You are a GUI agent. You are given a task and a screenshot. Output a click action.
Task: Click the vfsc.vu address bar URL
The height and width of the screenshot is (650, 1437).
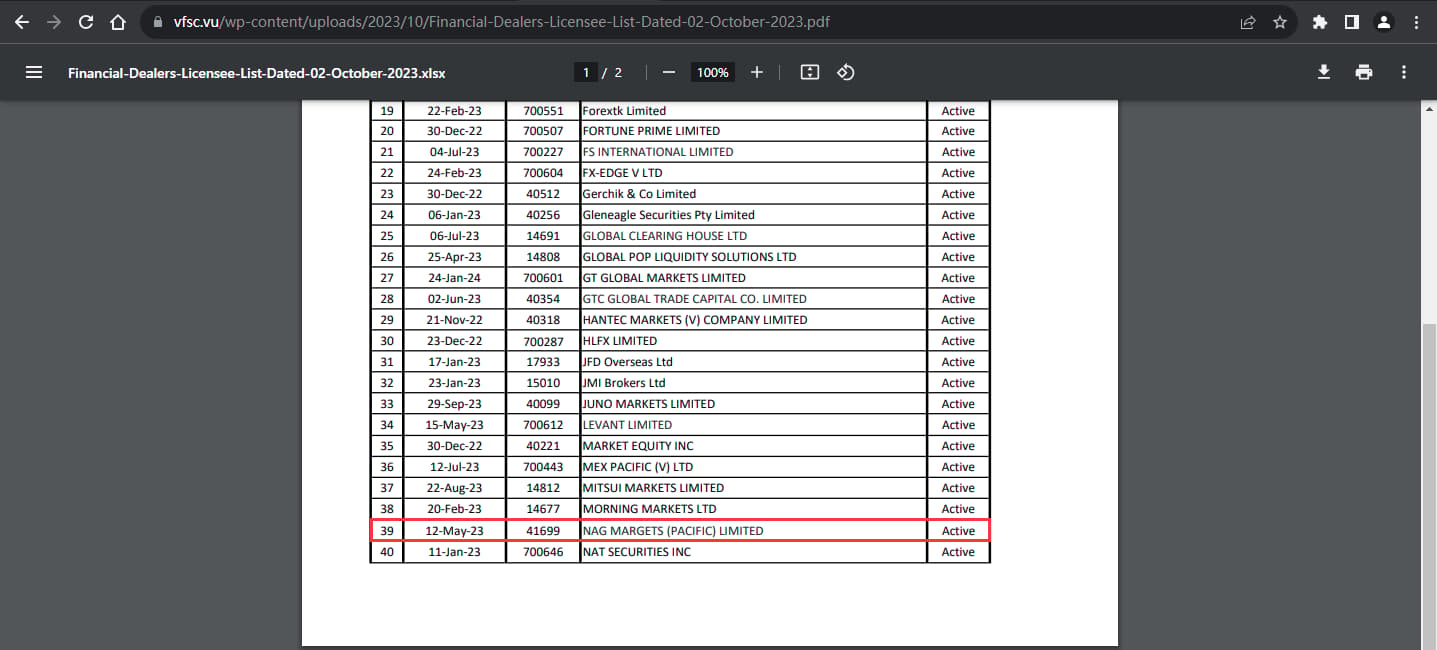pyautogui.click(x=500, y=22)
